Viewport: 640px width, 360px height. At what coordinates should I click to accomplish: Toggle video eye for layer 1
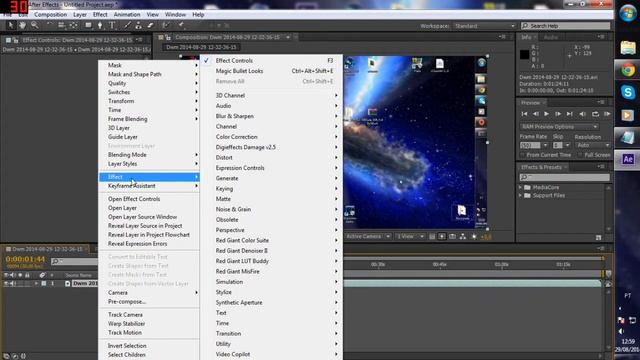[x=6, y=283]
